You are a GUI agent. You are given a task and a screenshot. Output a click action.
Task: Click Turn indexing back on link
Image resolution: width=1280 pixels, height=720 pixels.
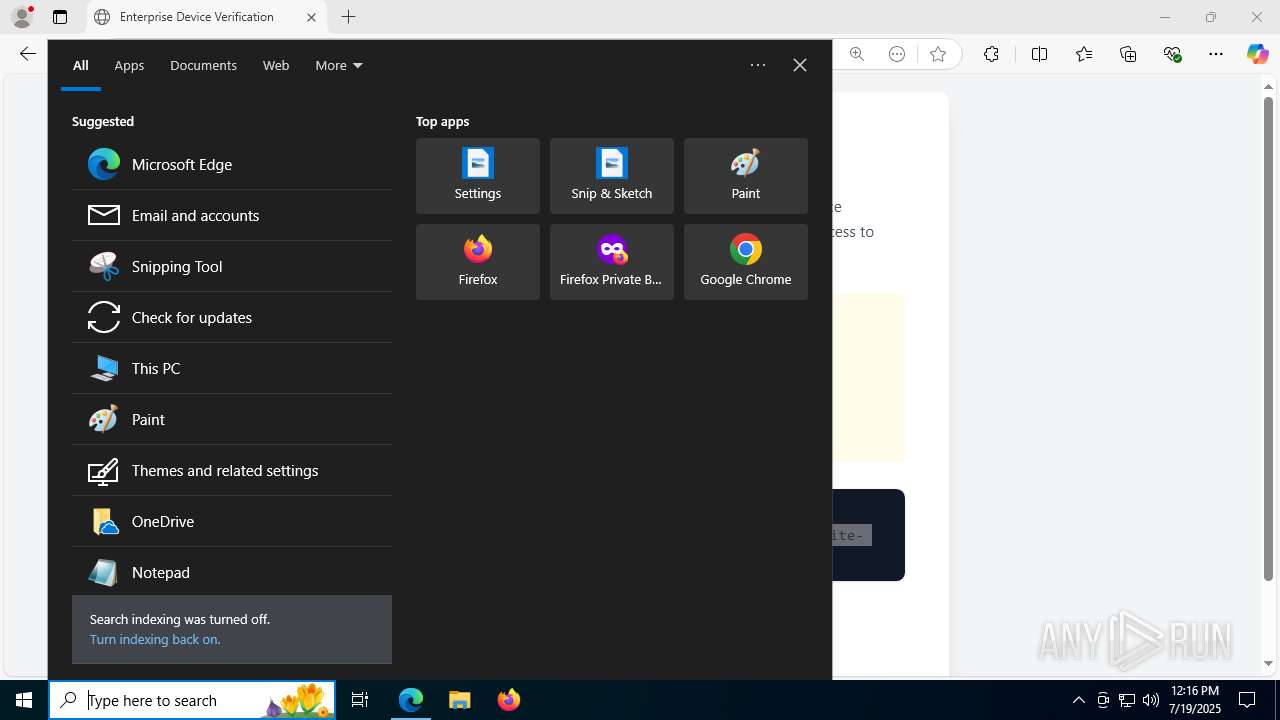(155, 639)
